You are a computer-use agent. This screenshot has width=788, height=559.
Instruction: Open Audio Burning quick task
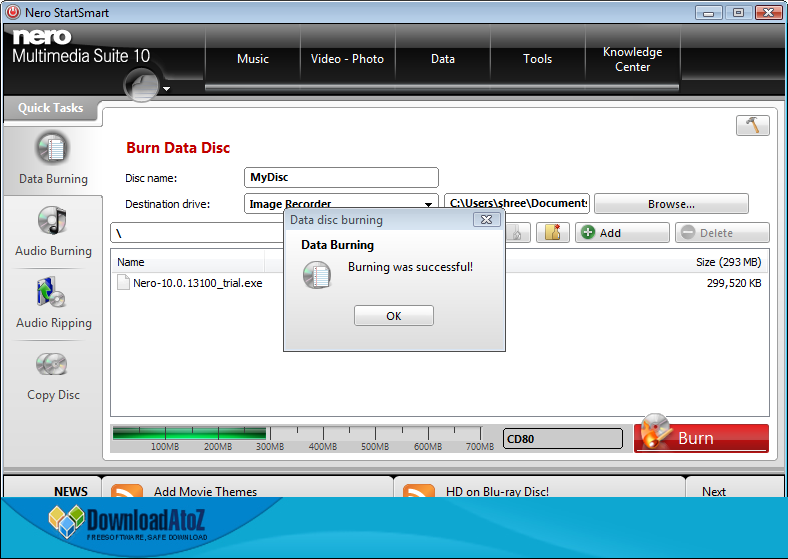click(53, 231)
